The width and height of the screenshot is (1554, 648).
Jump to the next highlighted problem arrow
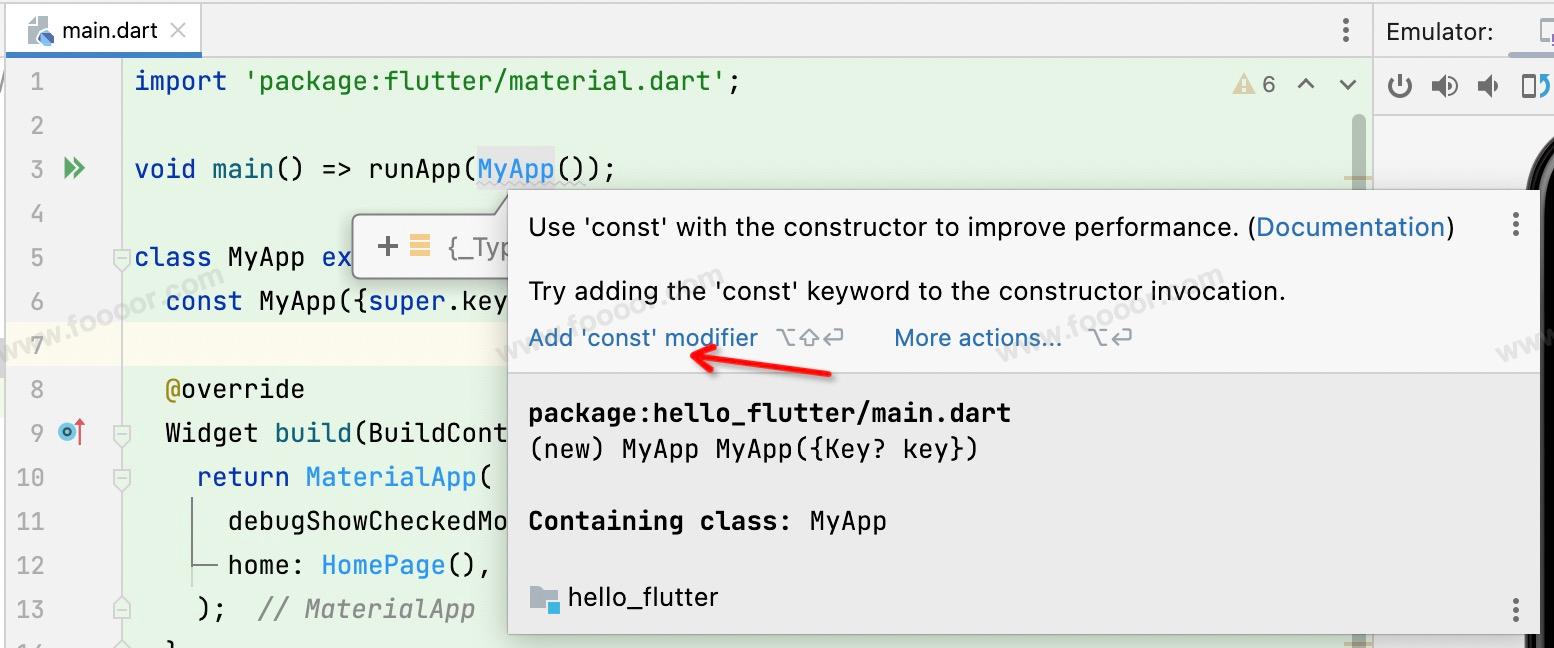pyautogui.click(x=1348, y=84)
